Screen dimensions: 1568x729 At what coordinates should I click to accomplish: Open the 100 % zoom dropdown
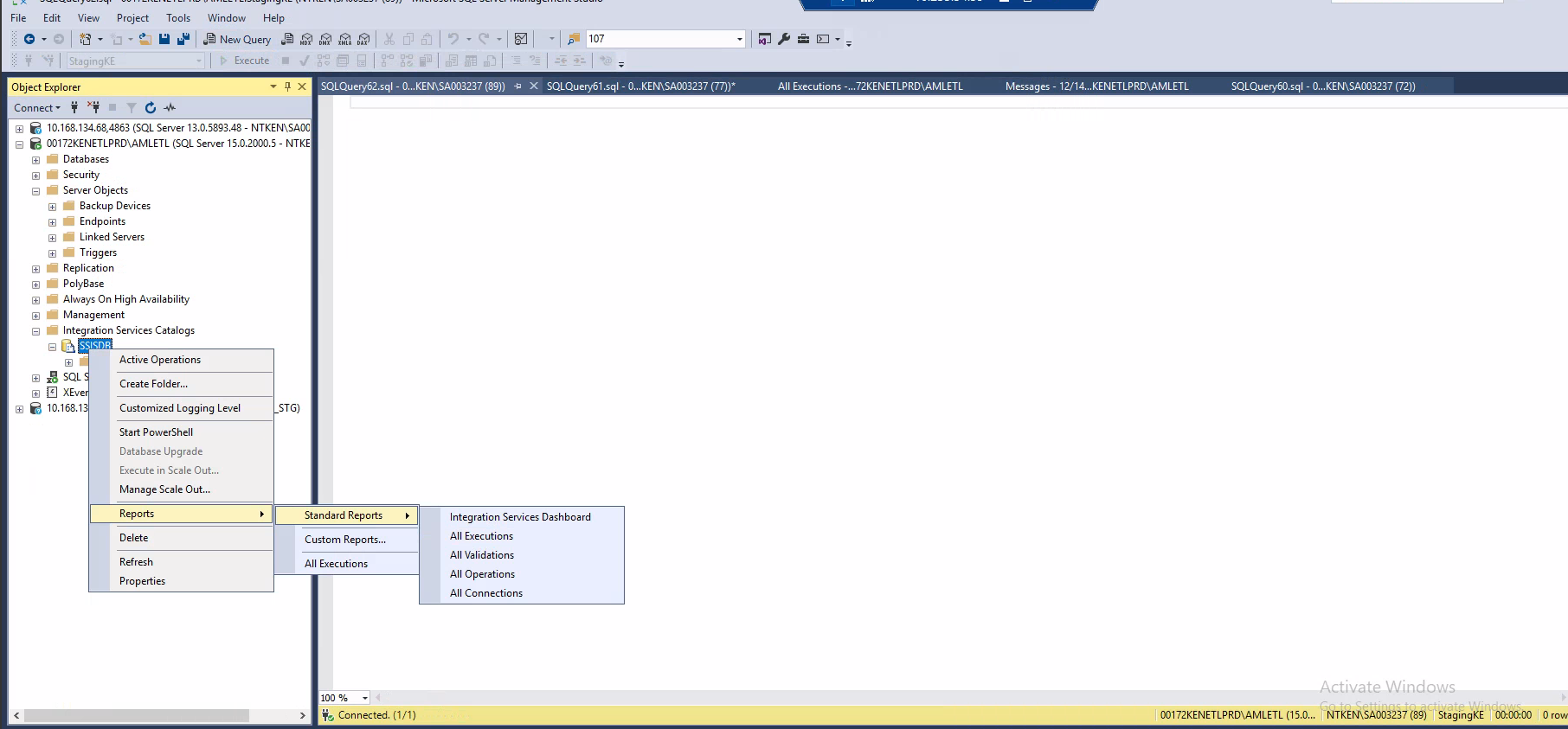(x=365, y=698)
